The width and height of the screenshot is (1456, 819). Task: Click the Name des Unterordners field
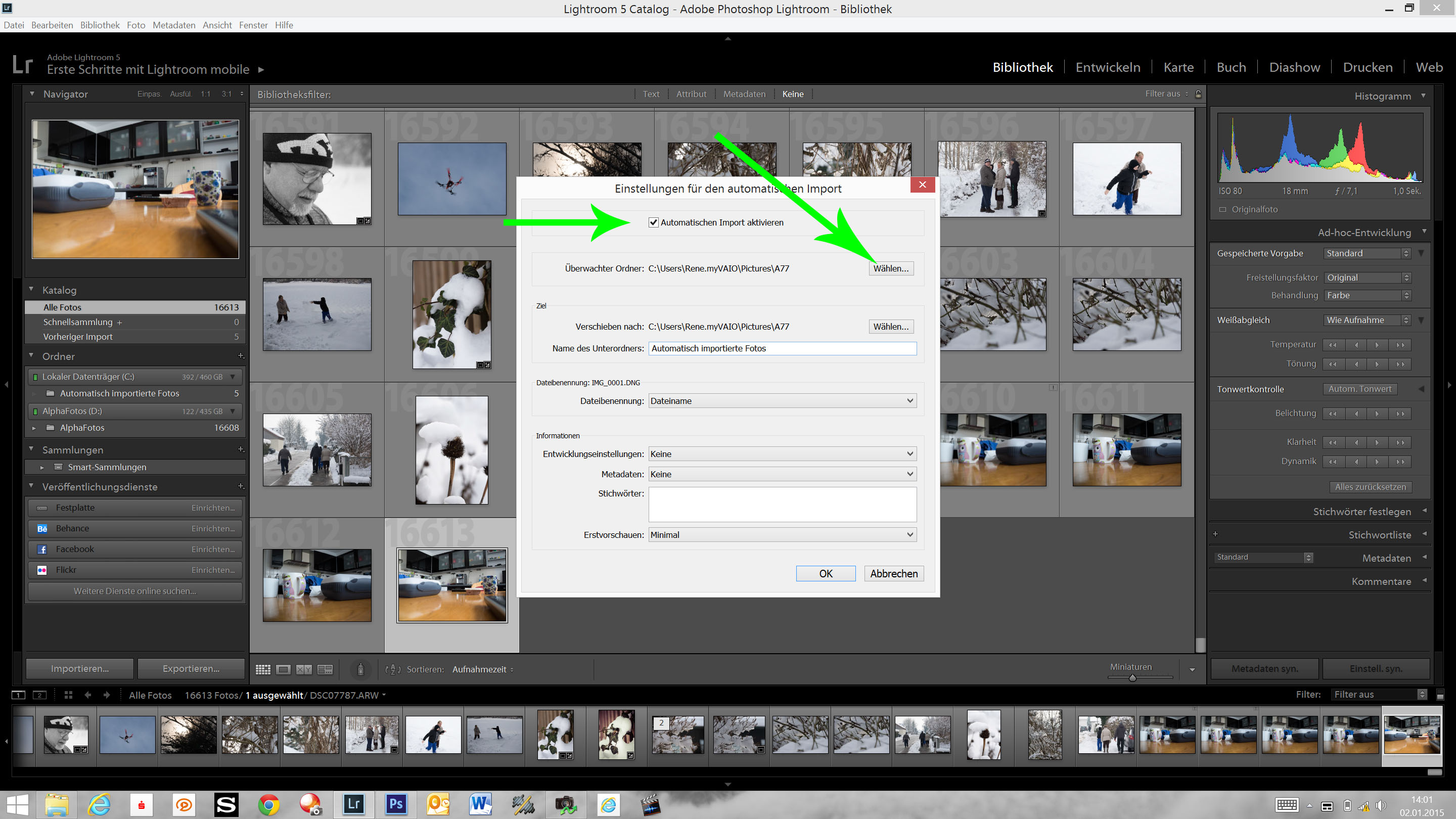pos(782,348)
